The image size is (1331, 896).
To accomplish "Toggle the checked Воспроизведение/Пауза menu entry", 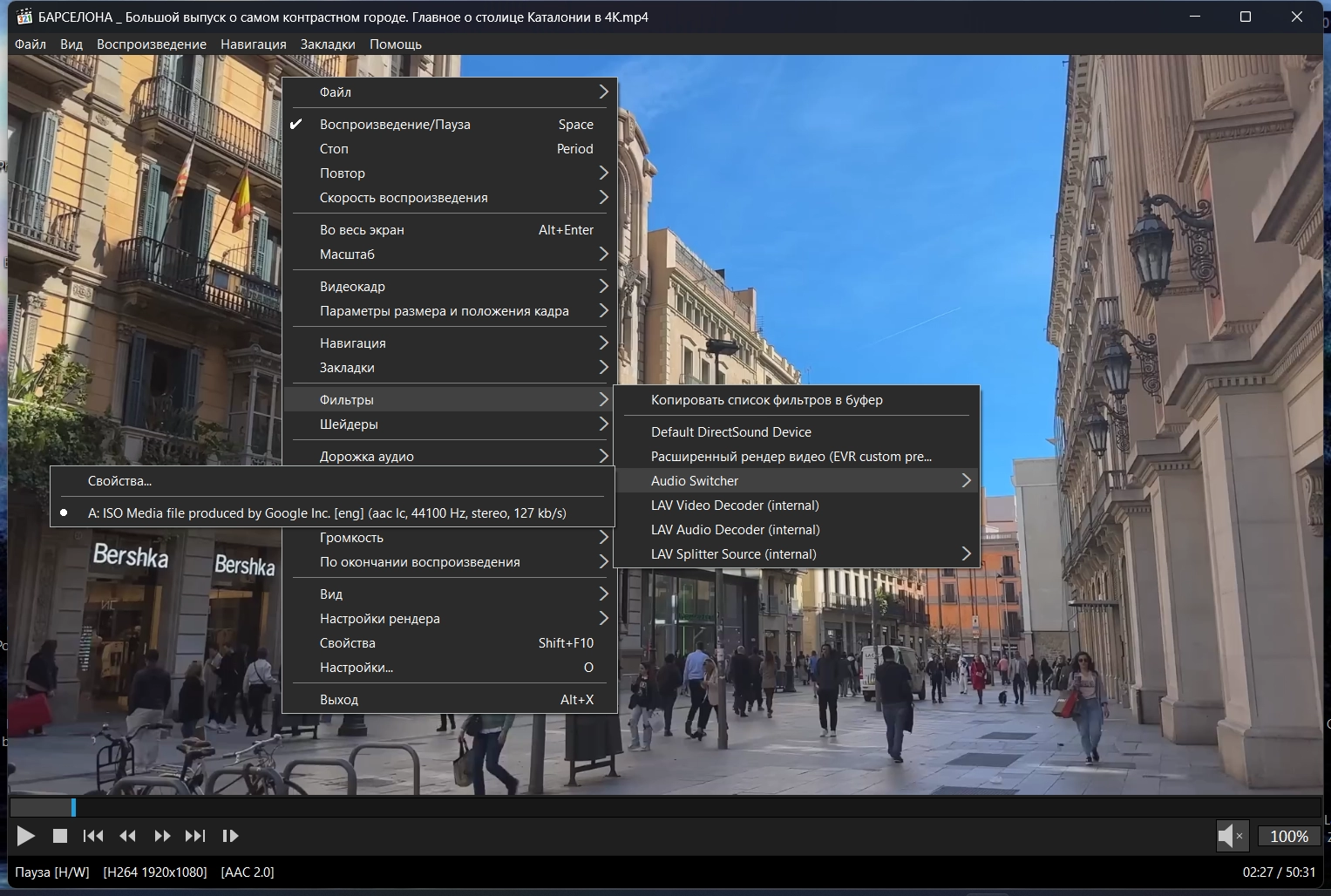I will coord(395,125).
